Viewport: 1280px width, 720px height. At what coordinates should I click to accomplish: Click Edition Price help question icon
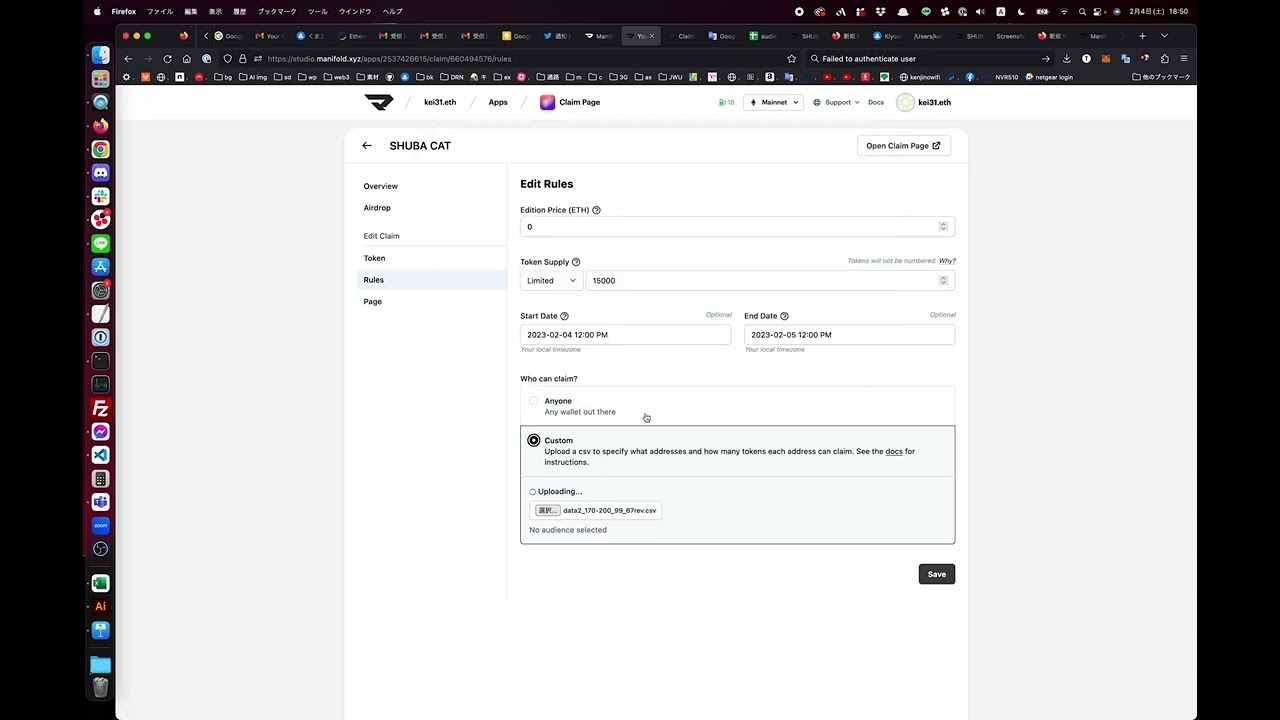point(596,210)
